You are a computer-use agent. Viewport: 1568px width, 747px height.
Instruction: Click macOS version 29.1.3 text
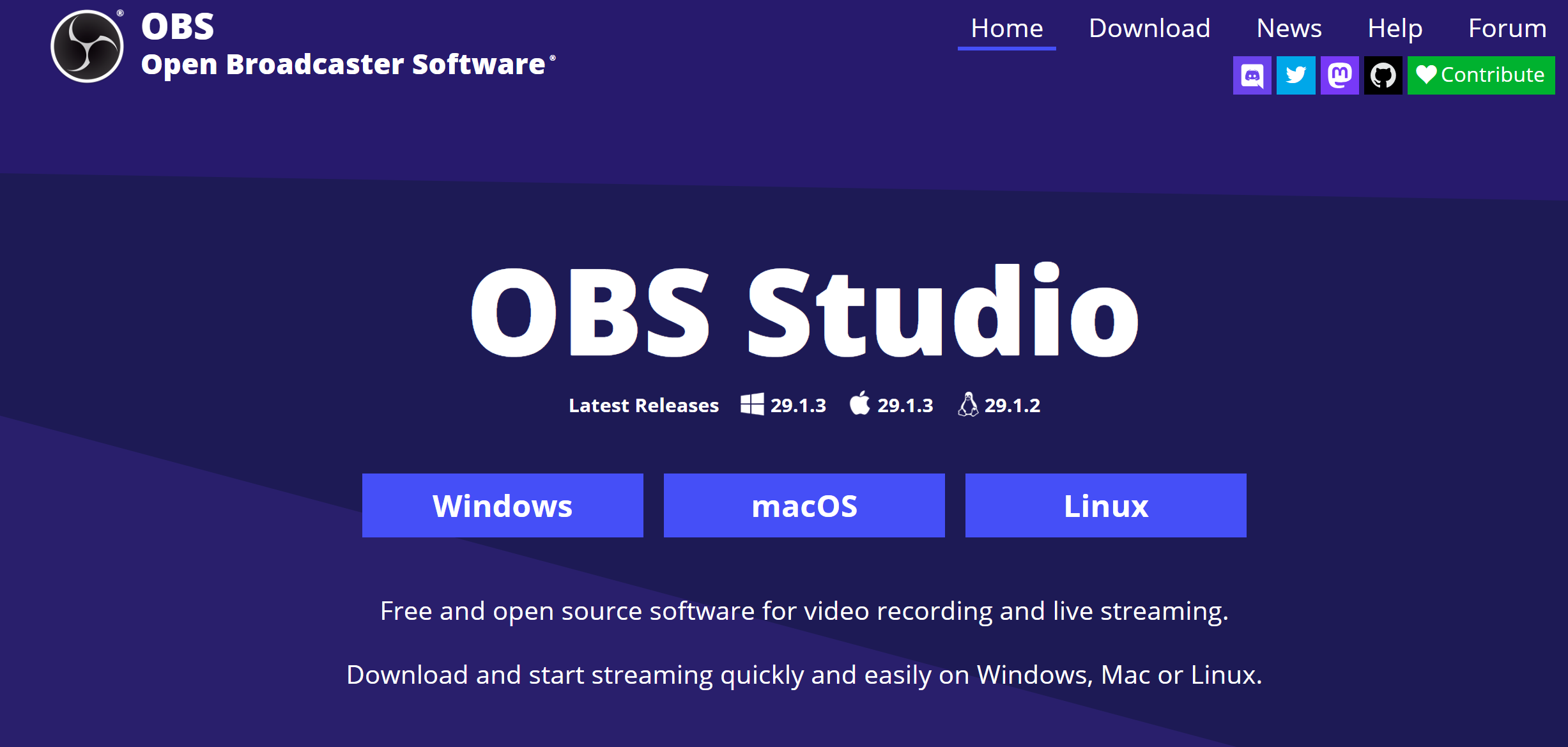coord(905,405)
